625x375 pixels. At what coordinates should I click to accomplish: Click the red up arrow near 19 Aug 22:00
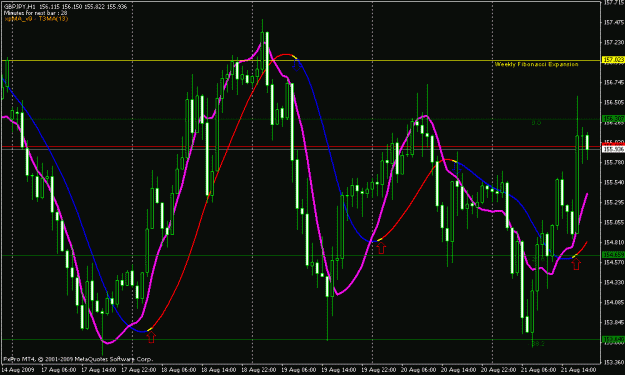381,248
